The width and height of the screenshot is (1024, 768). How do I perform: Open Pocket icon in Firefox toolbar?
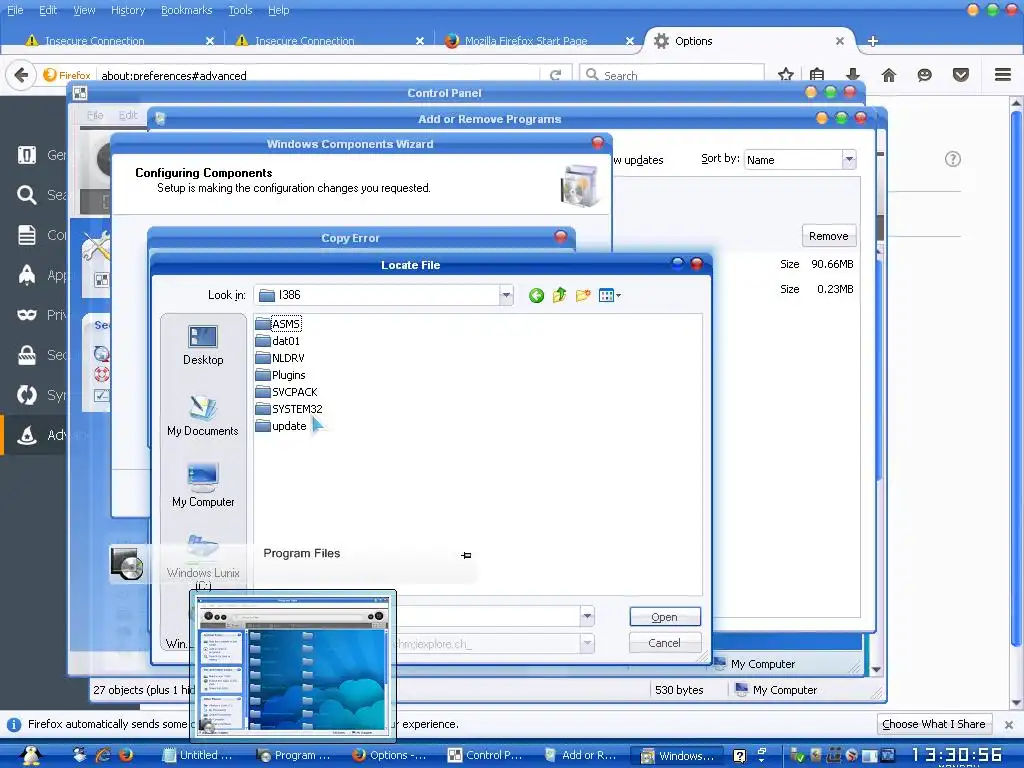(x=961, y=75)
